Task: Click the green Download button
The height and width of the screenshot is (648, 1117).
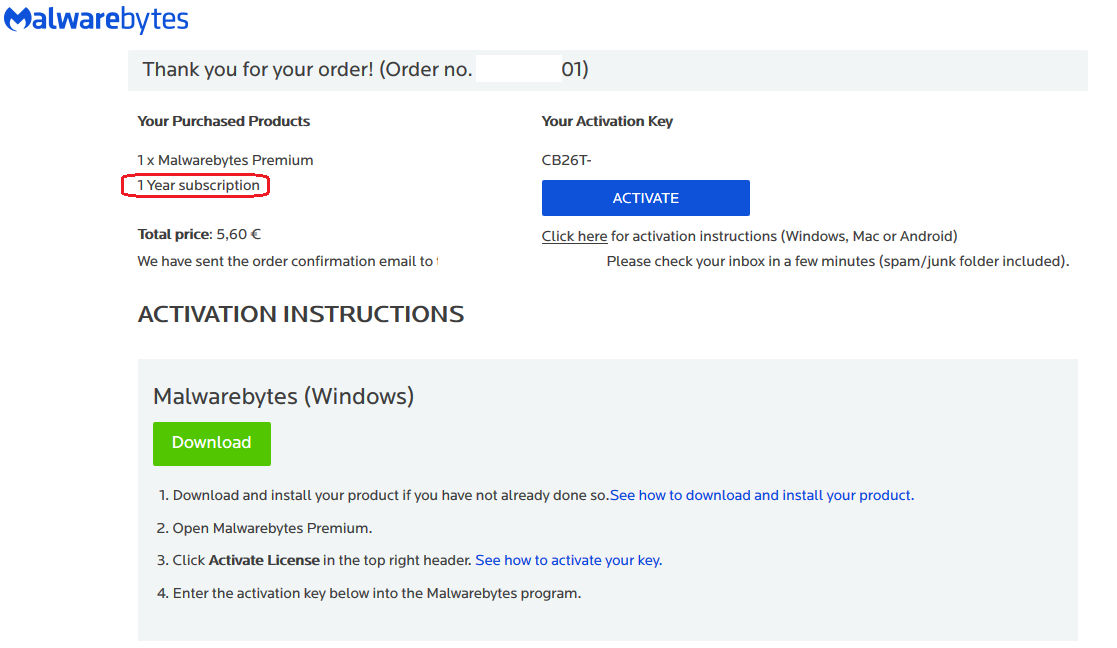Action: 211,443
